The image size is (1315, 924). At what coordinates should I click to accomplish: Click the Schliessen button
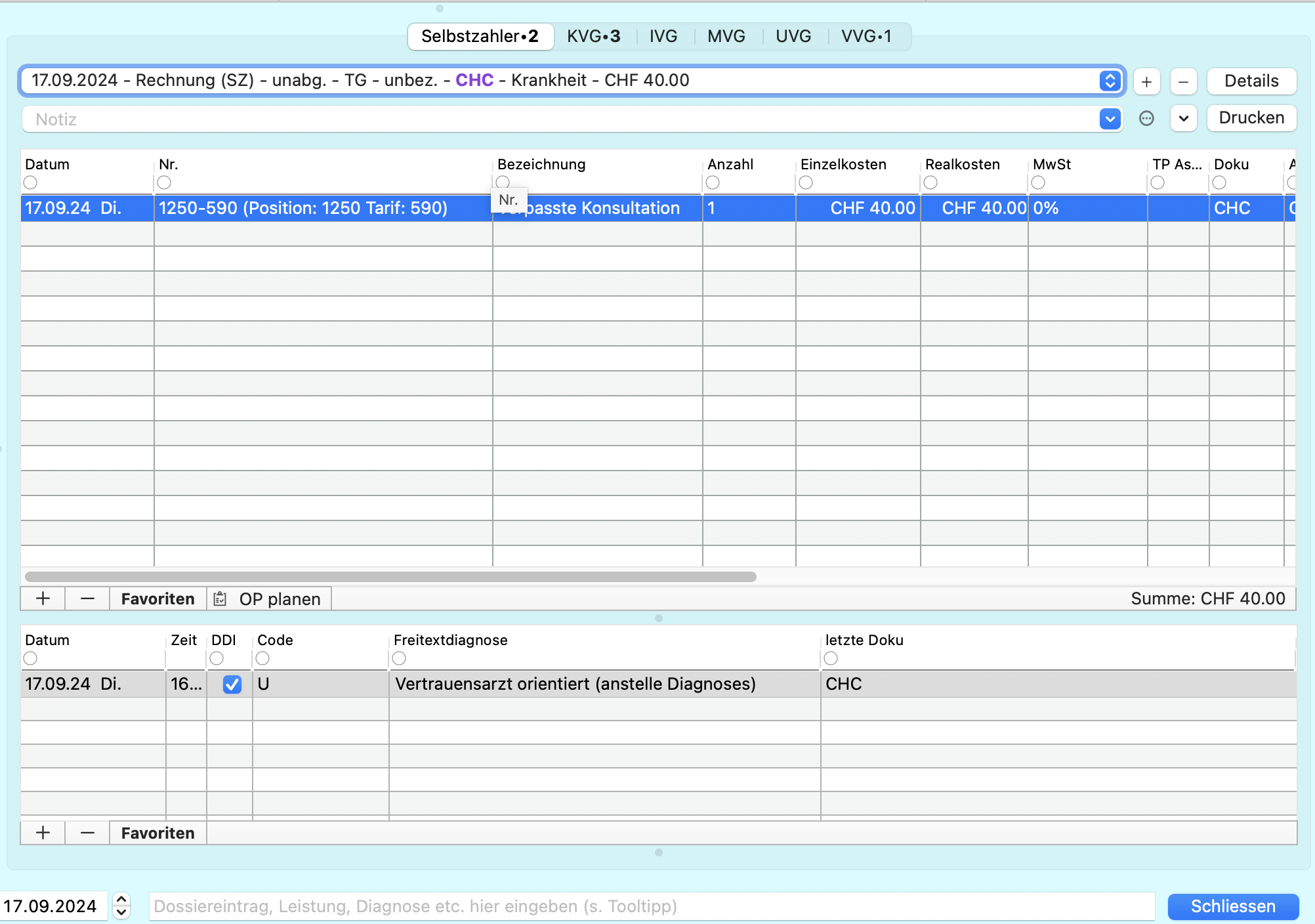click(x=1233, y=906)
